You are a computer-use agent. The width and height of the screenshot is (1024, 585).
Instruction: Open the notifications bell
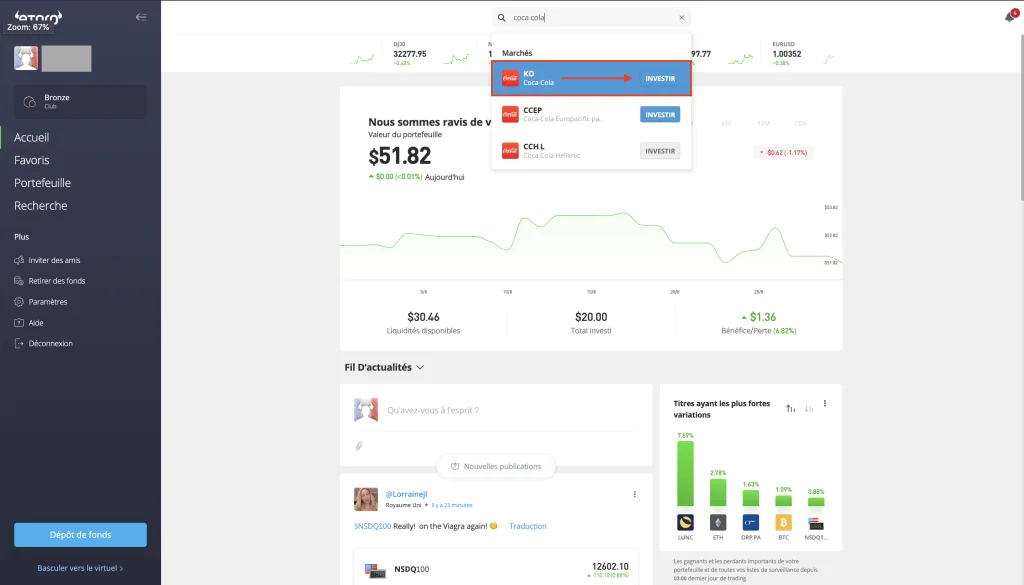tap(1011, 16)
